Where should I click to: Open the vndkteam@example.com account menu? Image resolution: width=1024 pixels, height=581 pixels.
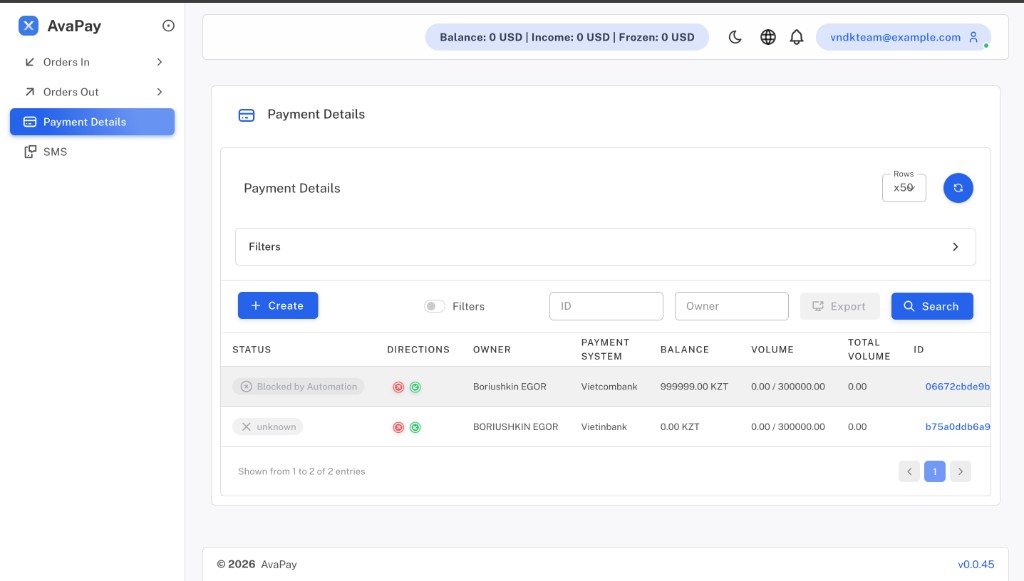(x=903, y=37)
